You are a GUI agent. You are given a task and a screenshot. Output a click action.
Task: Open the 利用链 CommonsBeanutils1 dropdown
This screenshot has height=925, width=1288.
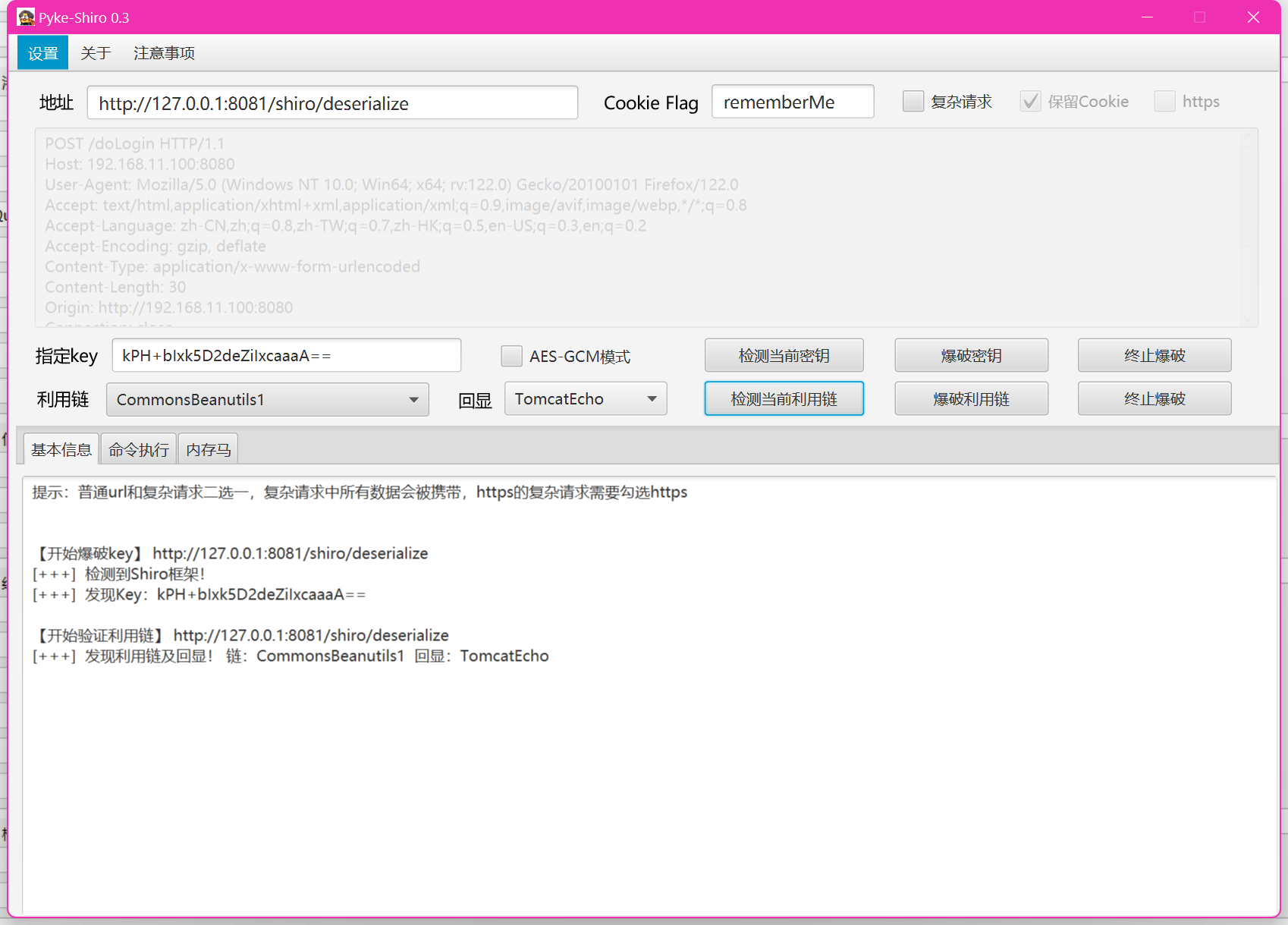click(268, 399)
